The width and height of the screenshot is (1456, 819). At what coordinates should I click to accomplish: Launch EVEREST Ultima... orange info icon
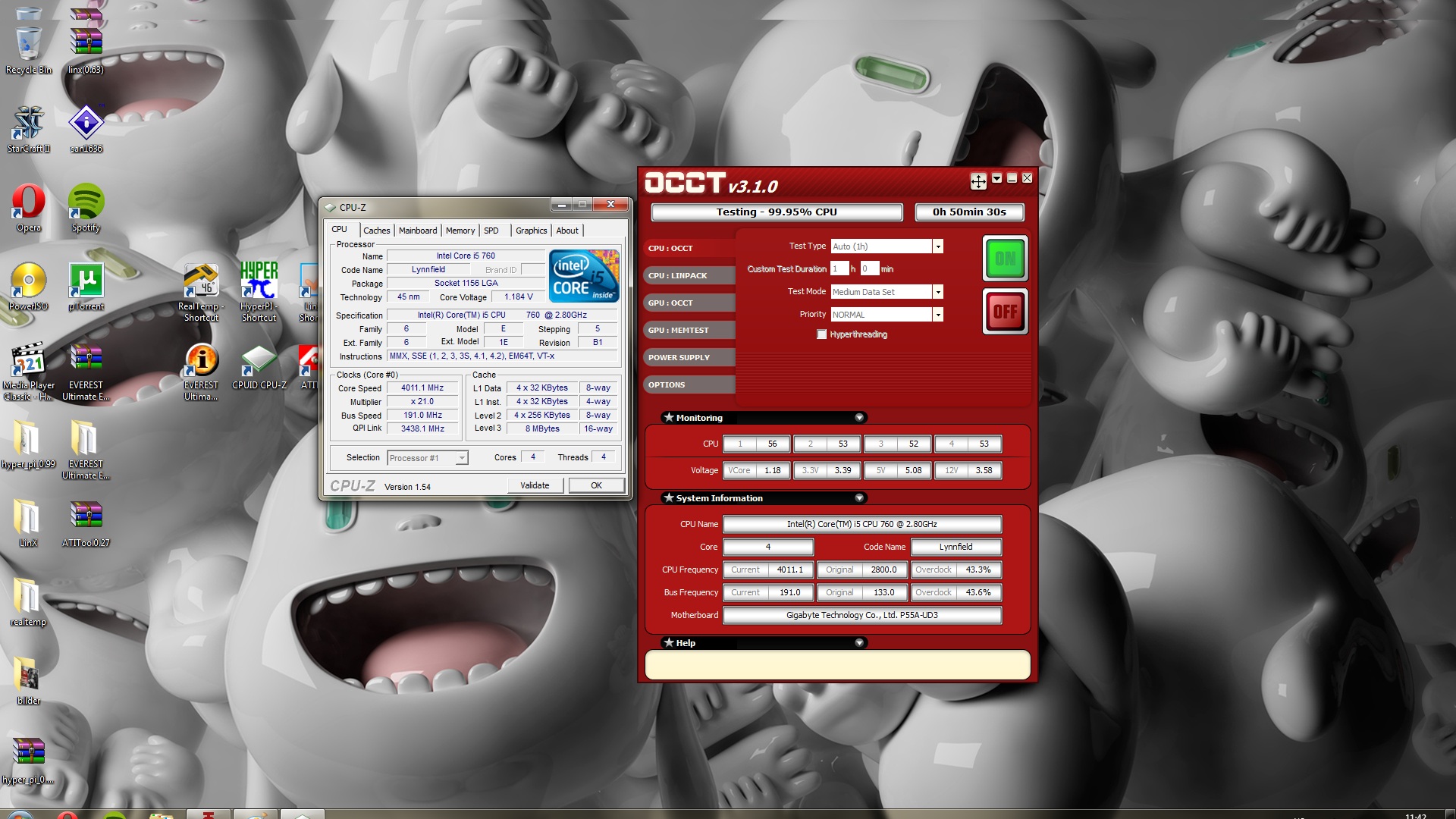[x=201, y=372]
